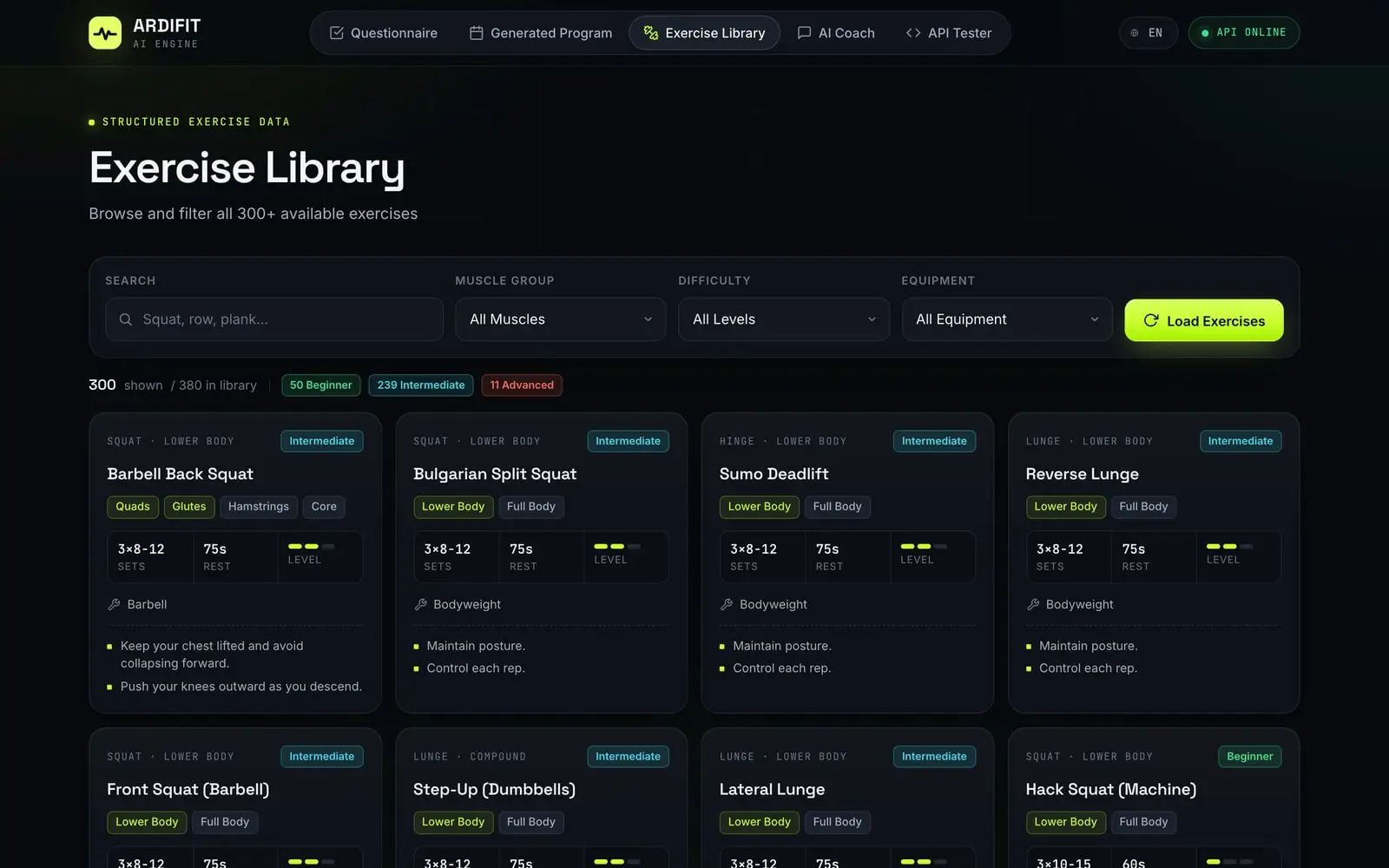Open the Muscle Group dropdown
Screen dimensions: 1389x868
point(561,319)
